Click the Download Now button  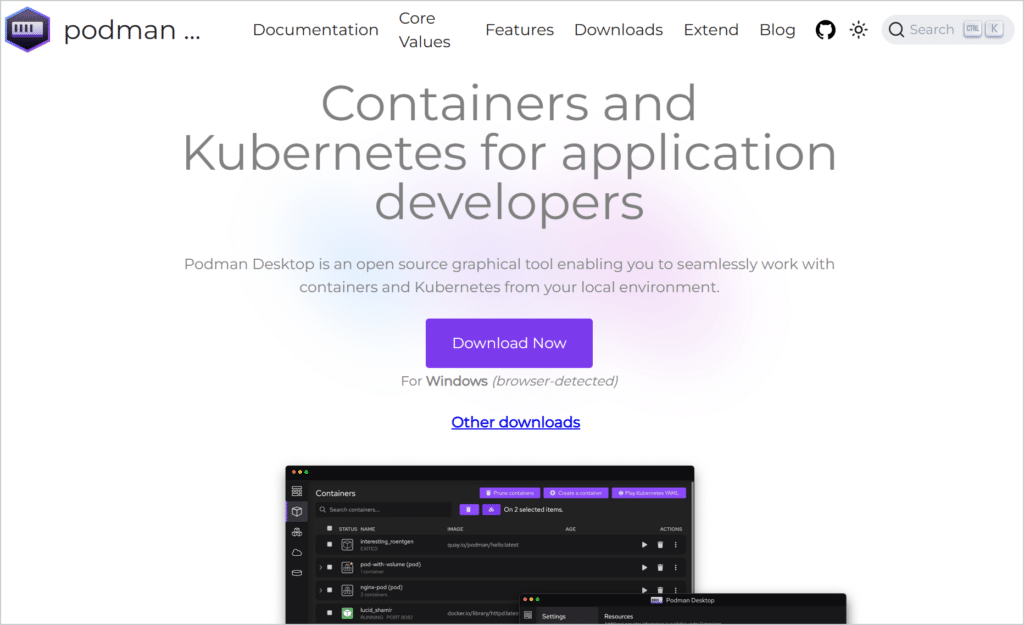click(509, 343)
